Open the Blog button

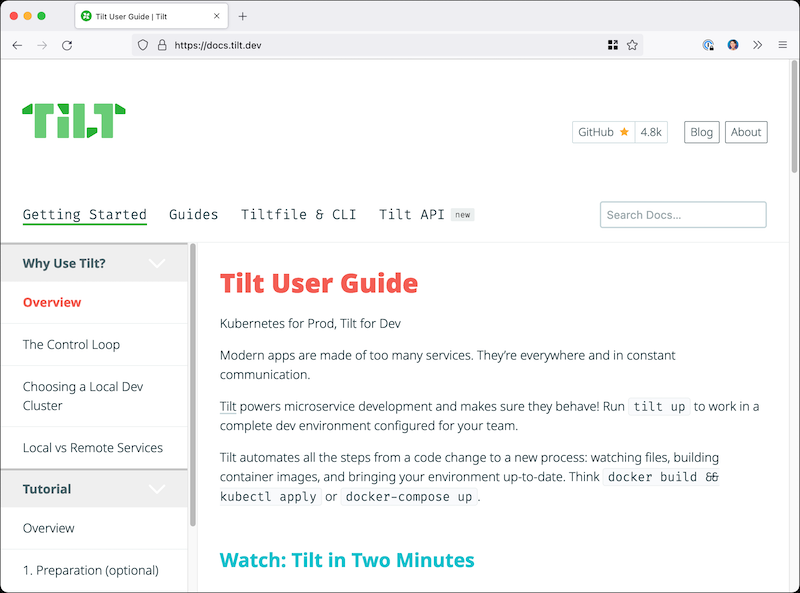pos(702,132)
